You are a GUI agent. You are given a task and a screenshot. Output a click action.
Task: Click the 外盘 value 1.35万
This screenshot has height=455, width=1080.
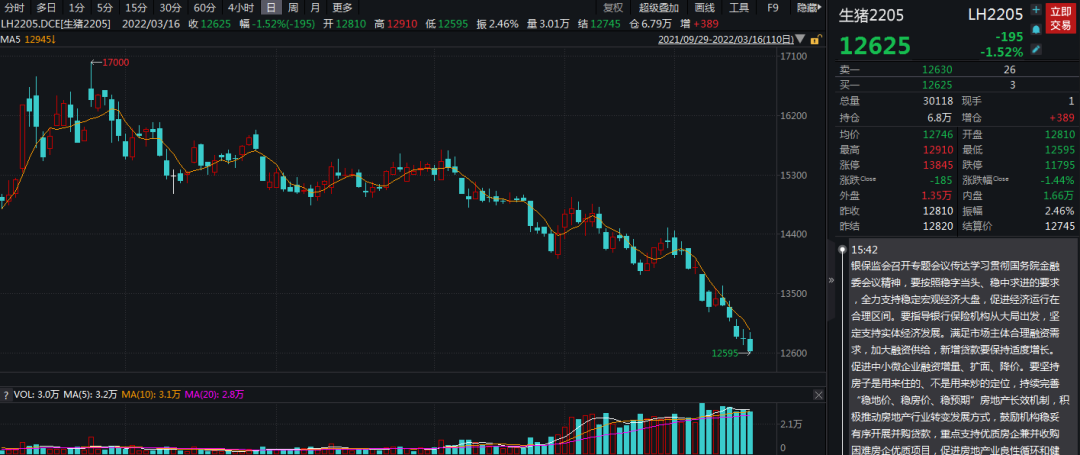[x=938, y=197]
